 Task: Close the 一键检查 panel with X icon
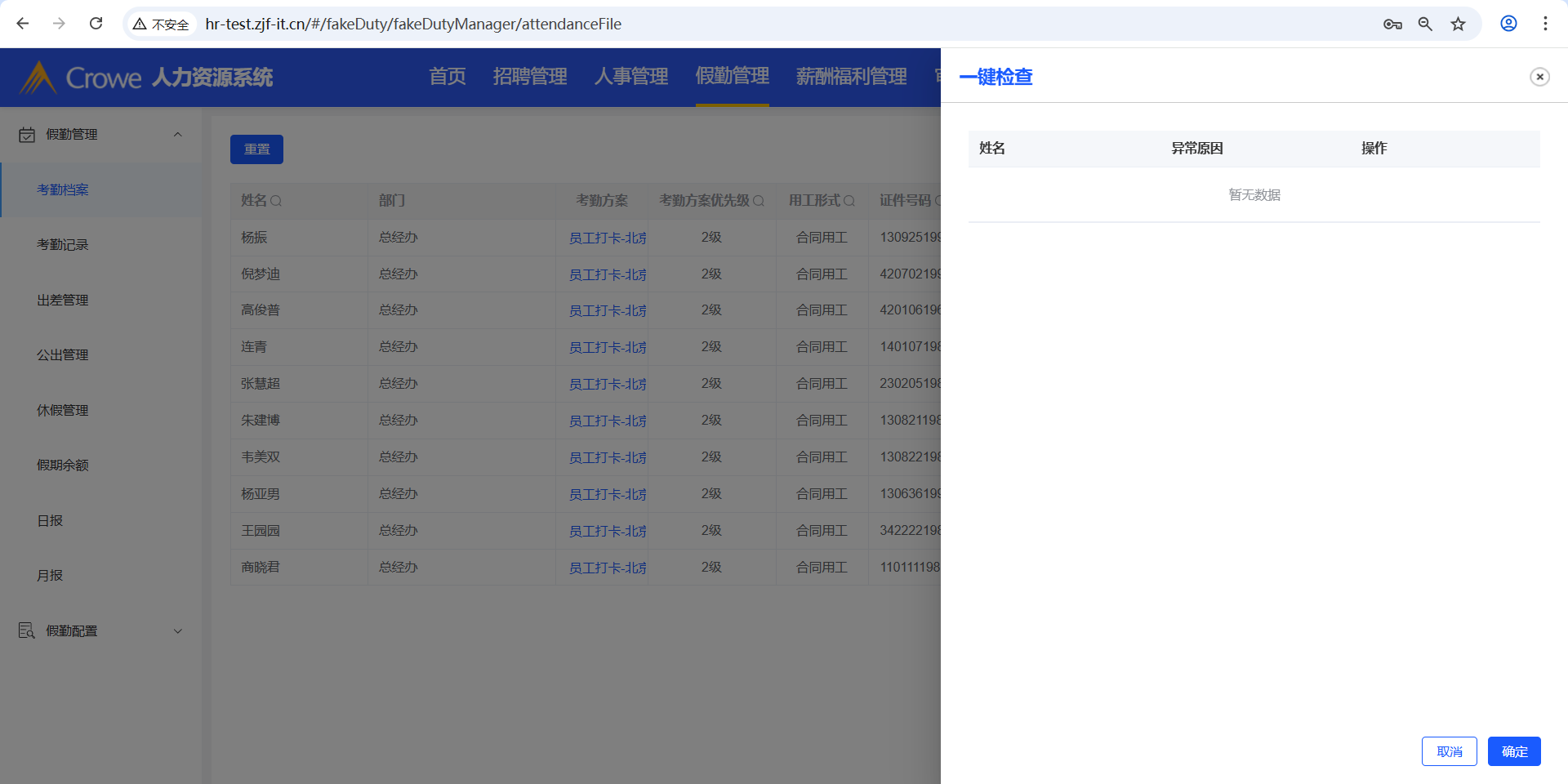coord(1539,77)
